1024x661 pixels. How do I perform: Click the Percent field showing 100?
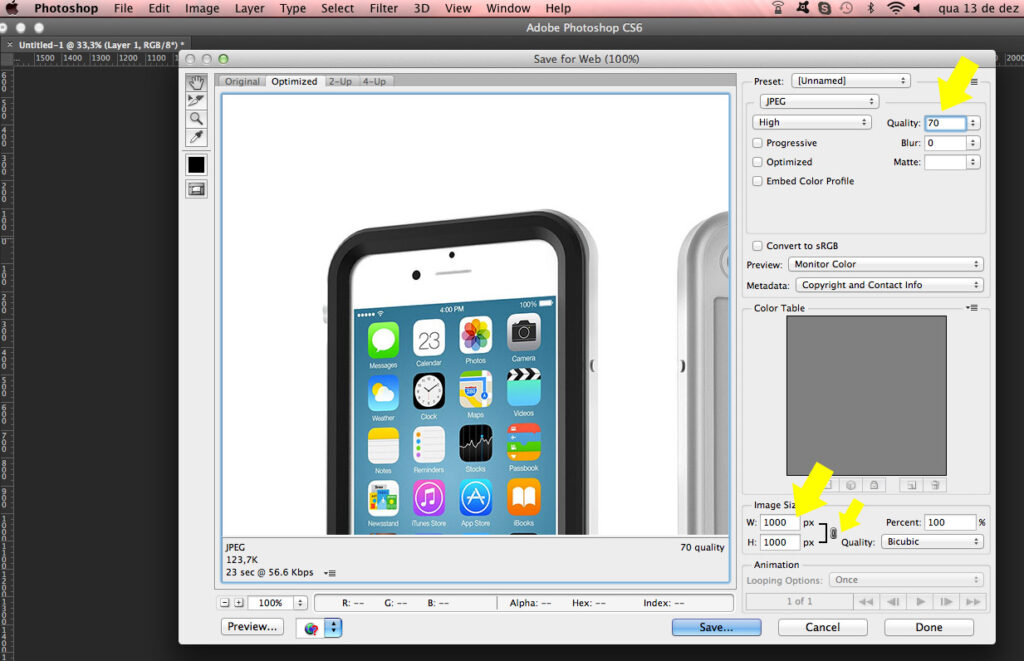pos(950,523)
